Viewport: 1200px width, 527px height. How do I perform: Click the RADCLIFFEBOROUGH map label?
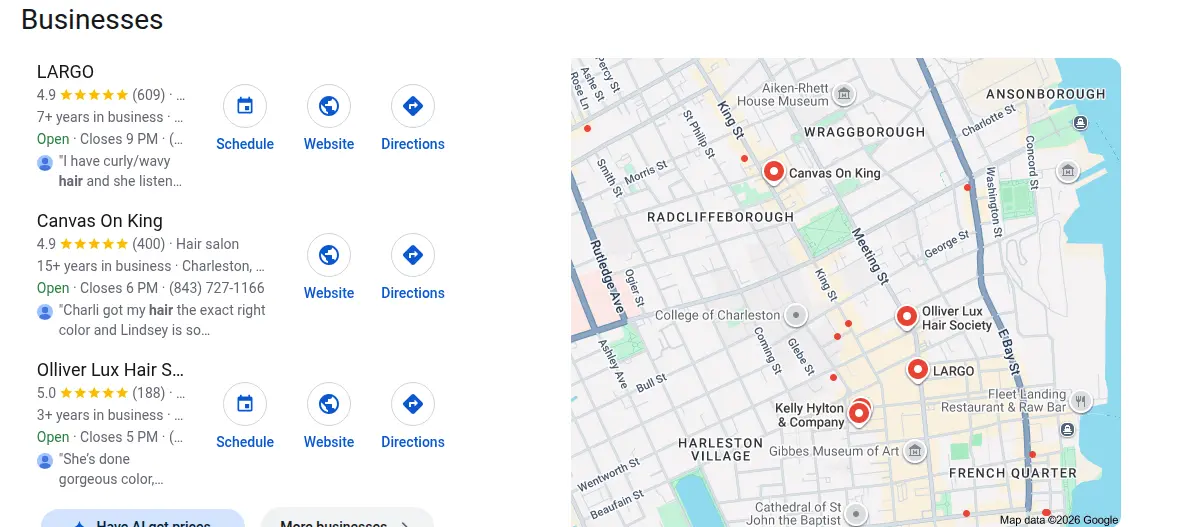pyautogui.click(x=720, y=217)
